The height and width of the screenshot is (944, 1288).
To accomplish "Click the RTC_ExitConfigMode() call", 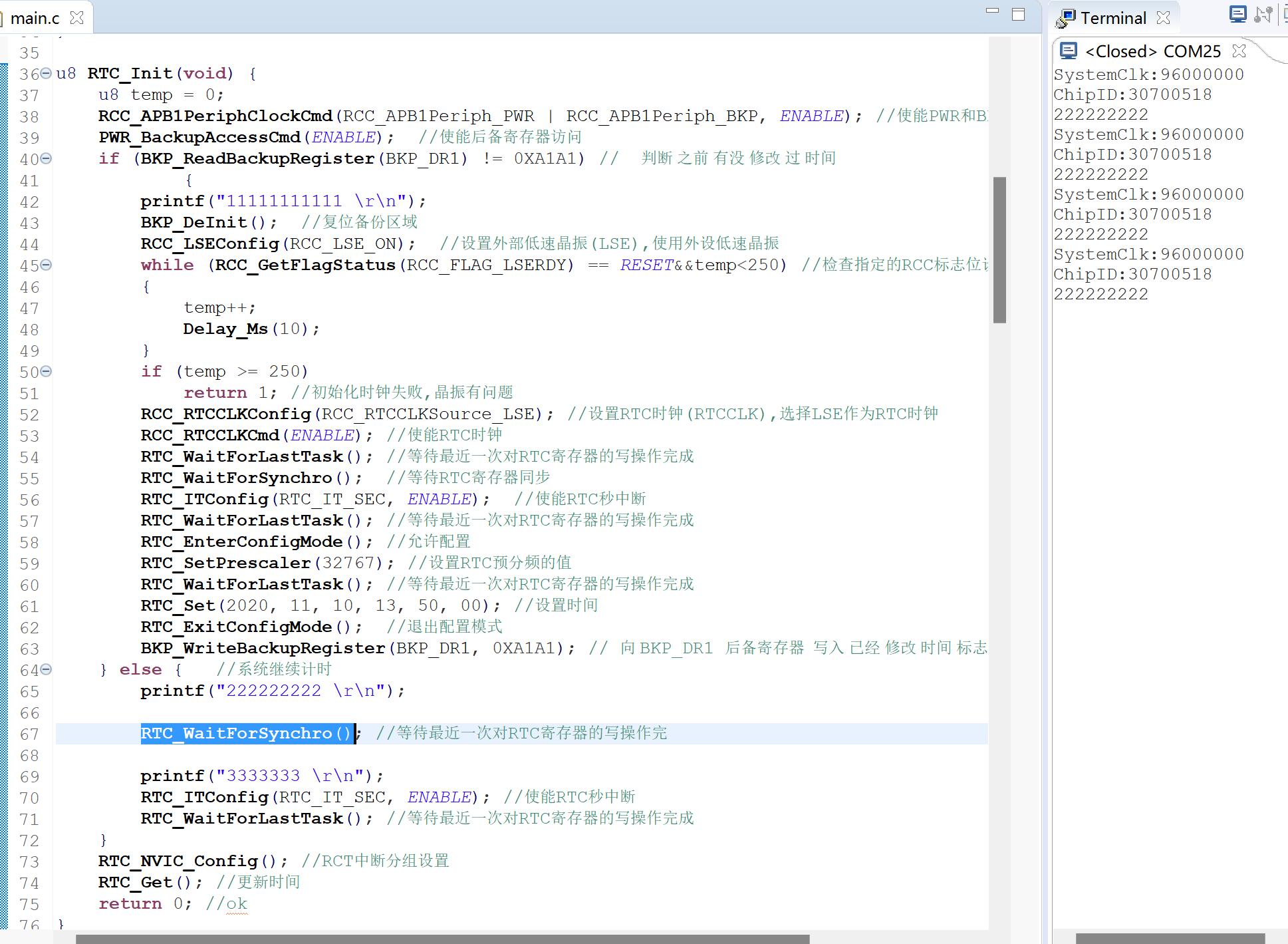I will [251, 627].
